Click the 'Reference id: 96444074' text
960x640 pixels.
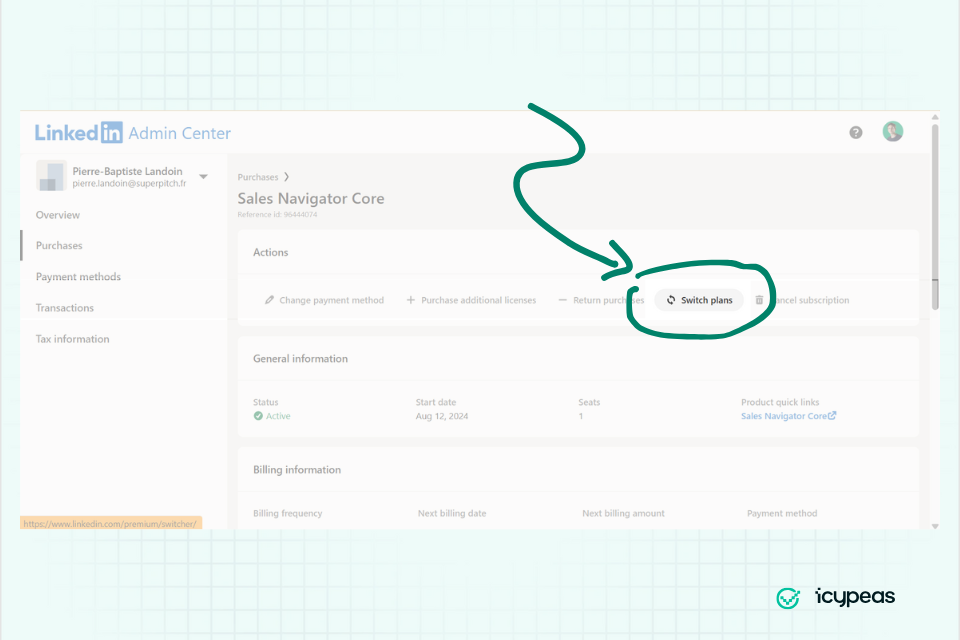(277, 214)
